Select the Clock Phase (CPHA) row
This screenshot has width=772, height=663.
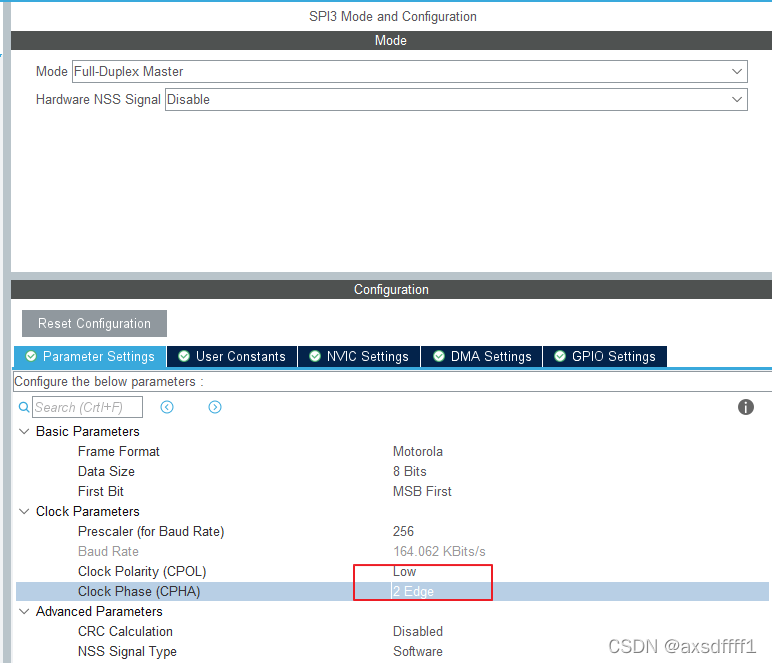(392, 591)
